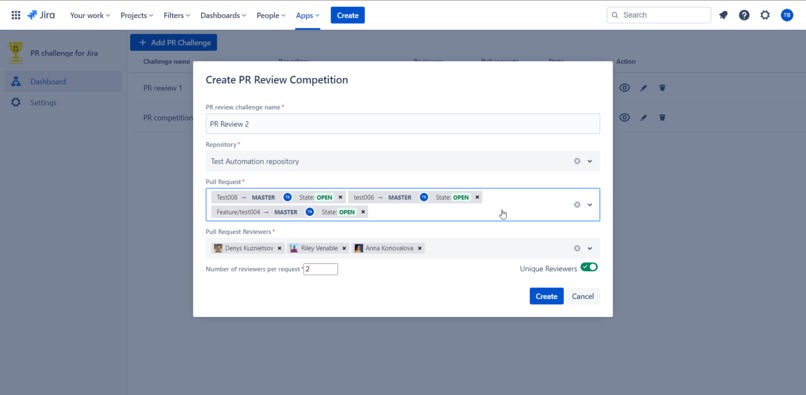Expand the Pull Request Reviewers dropdown

pyautogui.click(x=590, y=248)
